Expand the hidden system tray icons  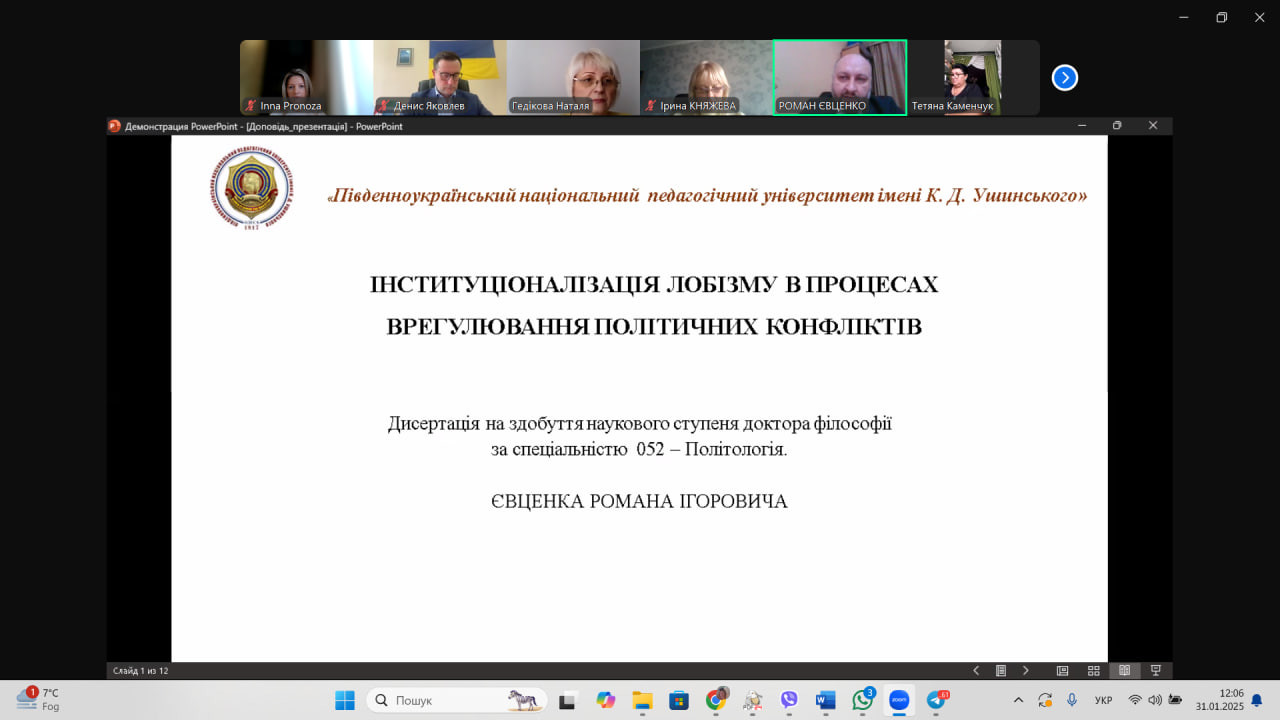pos(1019,700)
